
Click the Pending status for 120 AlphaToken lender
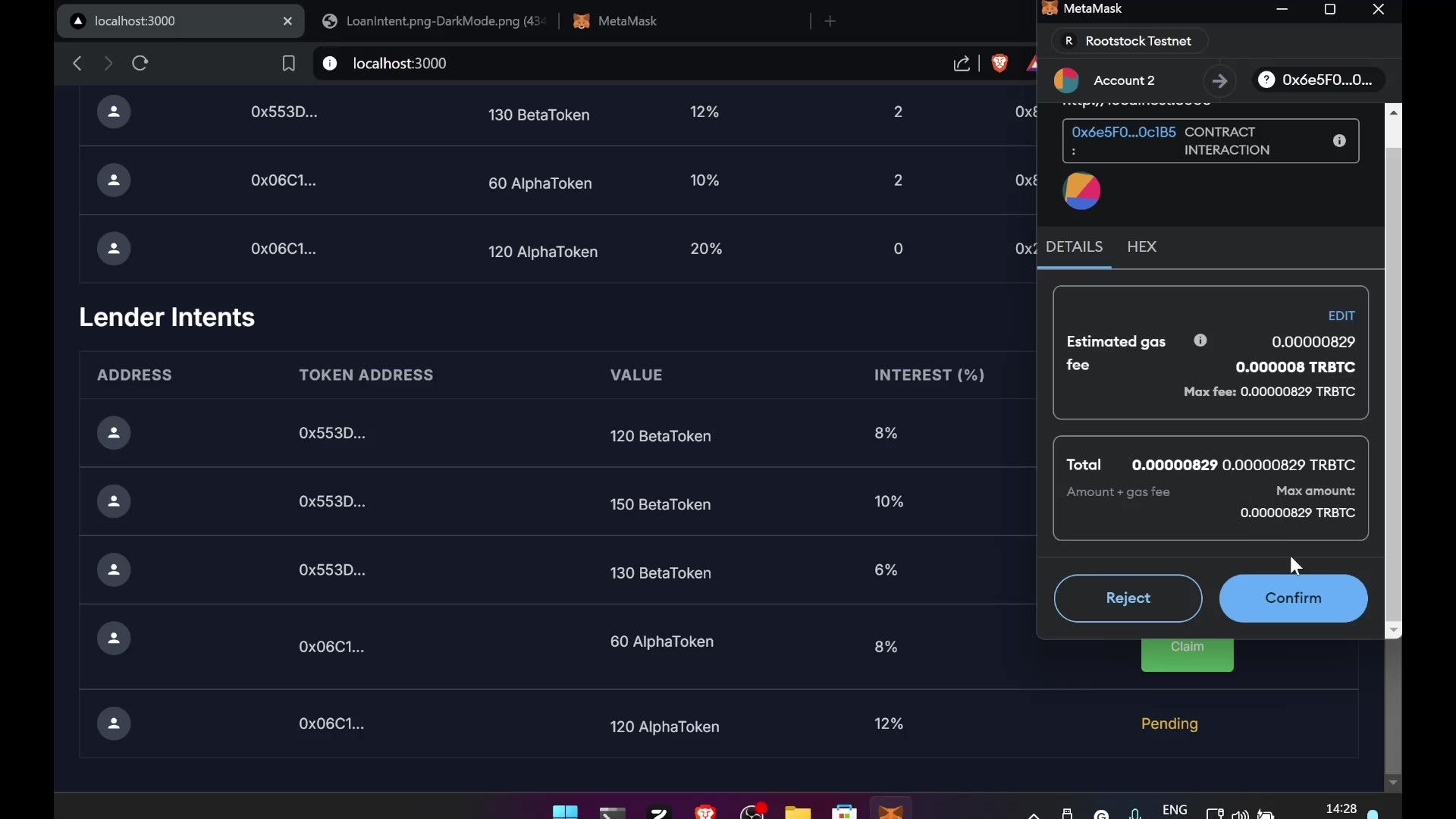[x=1170, y=724]
